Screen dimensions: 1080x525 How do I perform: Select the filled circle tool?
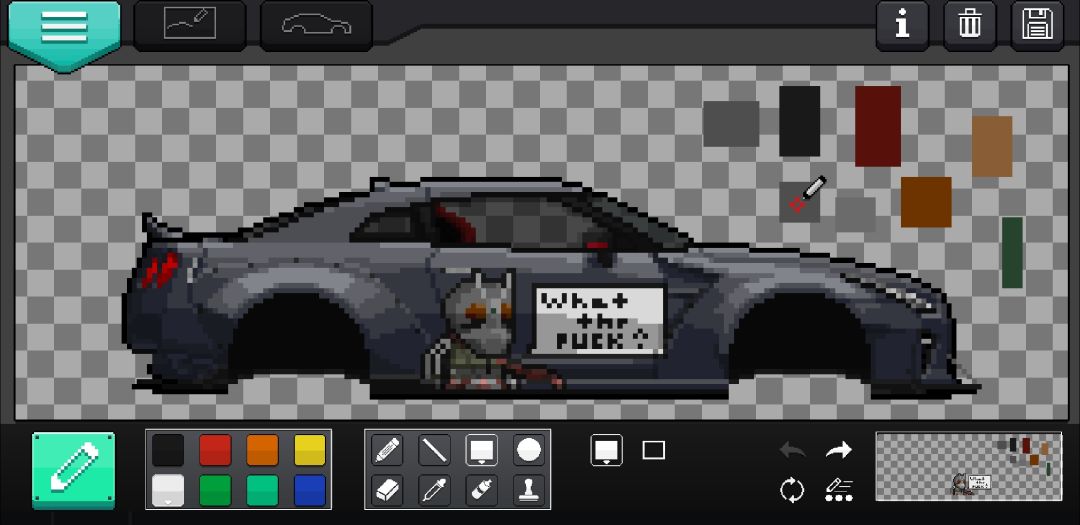click(529, 450)
